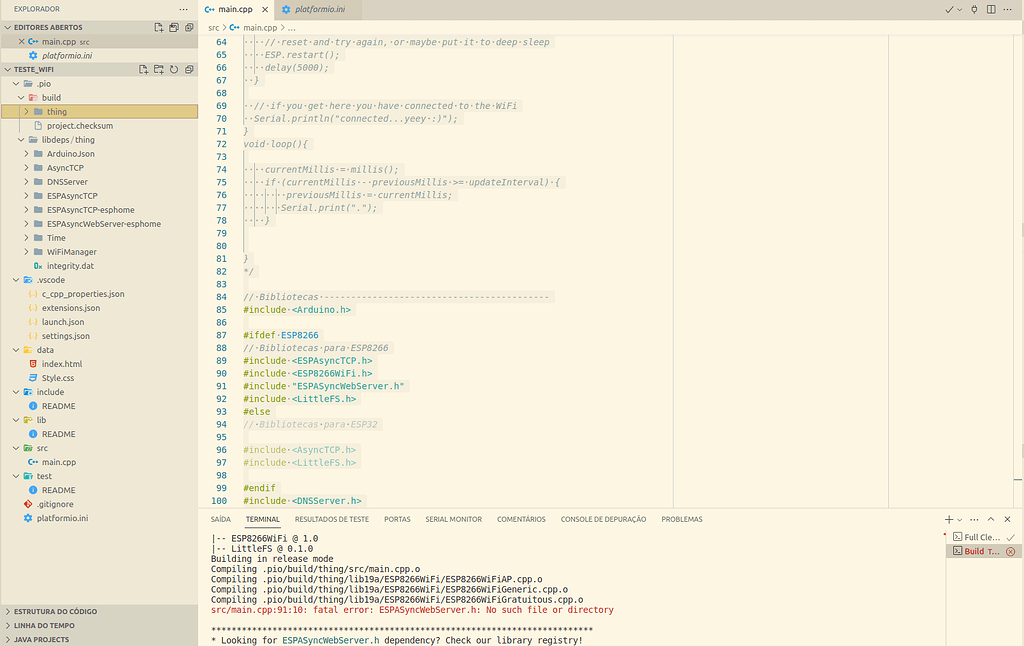Open the dropdown beside the build checkmark

pyautogui.click(x=959, y=10)
